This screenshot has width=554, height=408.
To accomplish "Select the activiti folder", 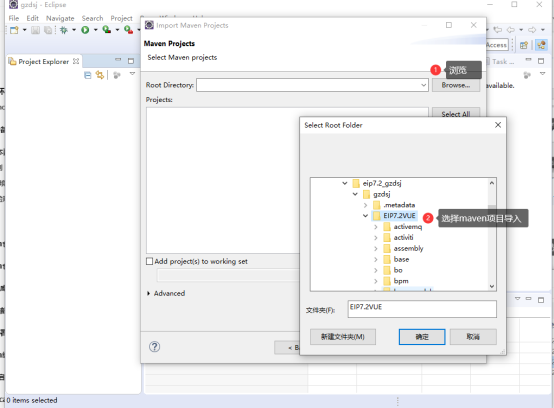I will point(403,238).
